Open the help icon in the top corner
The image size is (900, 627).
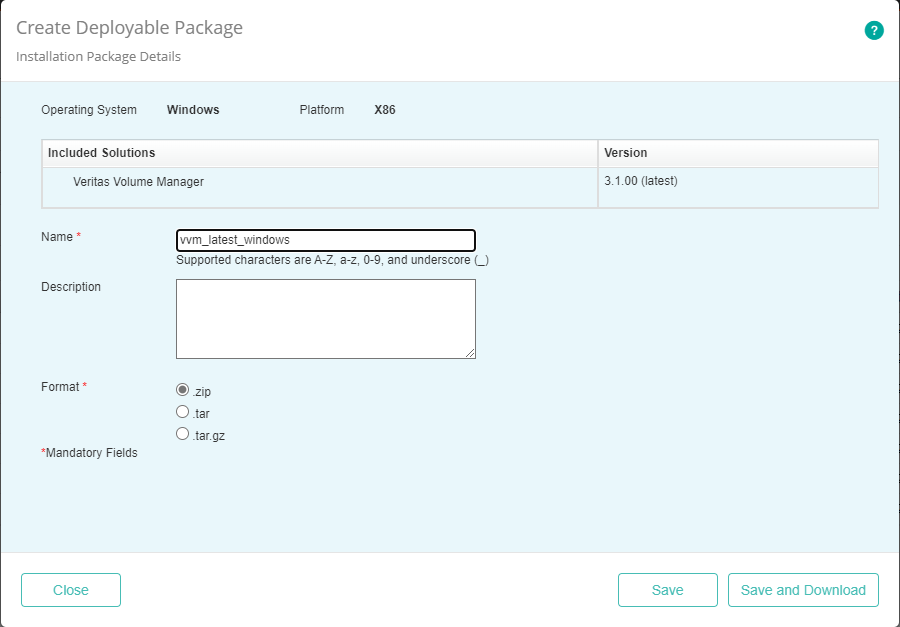[874, 30]
